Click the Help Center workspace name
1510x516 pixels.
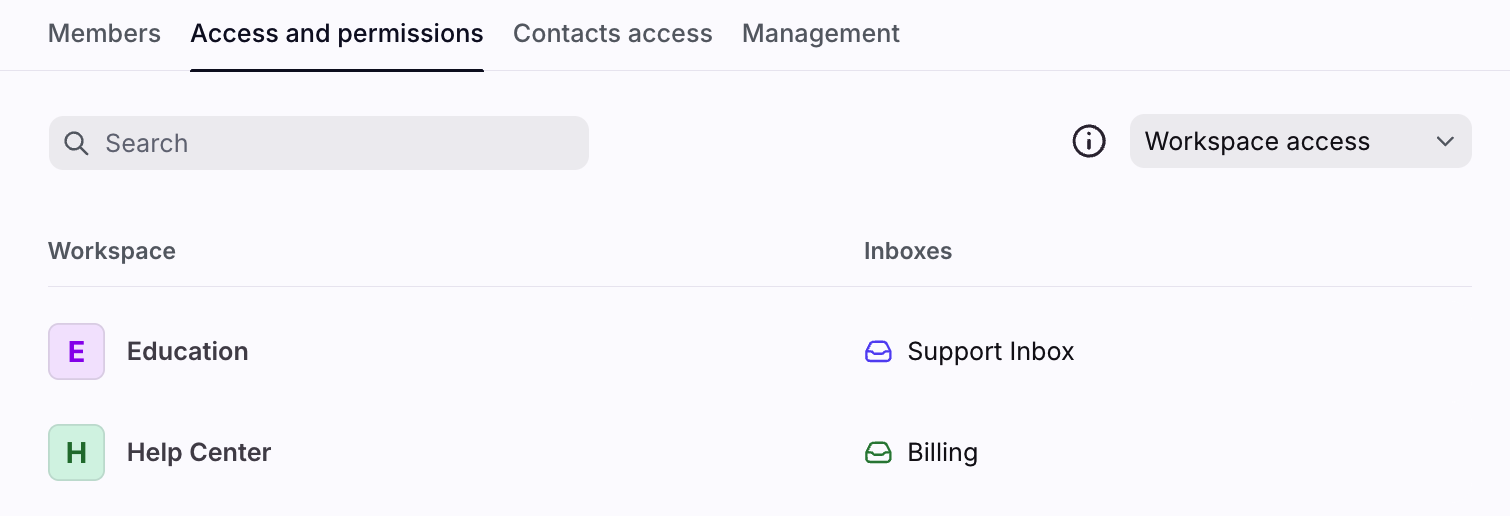coord(199,453)
